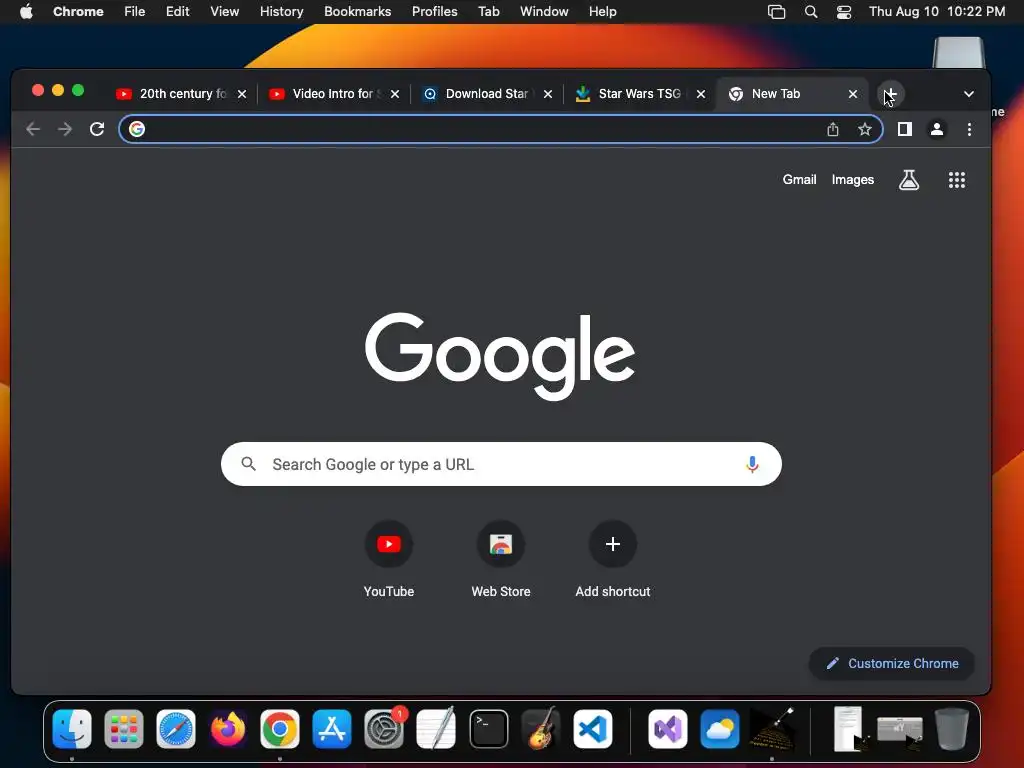Open the Search Labs flask icon

pos(908,180)
